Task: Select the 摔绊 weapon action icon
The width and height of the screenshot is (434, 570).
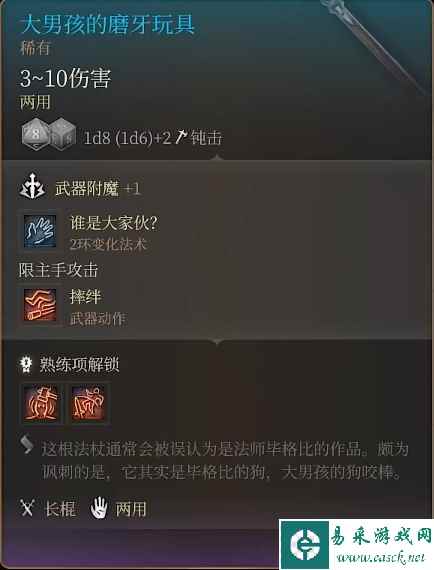Action: (x=40, y=305)
